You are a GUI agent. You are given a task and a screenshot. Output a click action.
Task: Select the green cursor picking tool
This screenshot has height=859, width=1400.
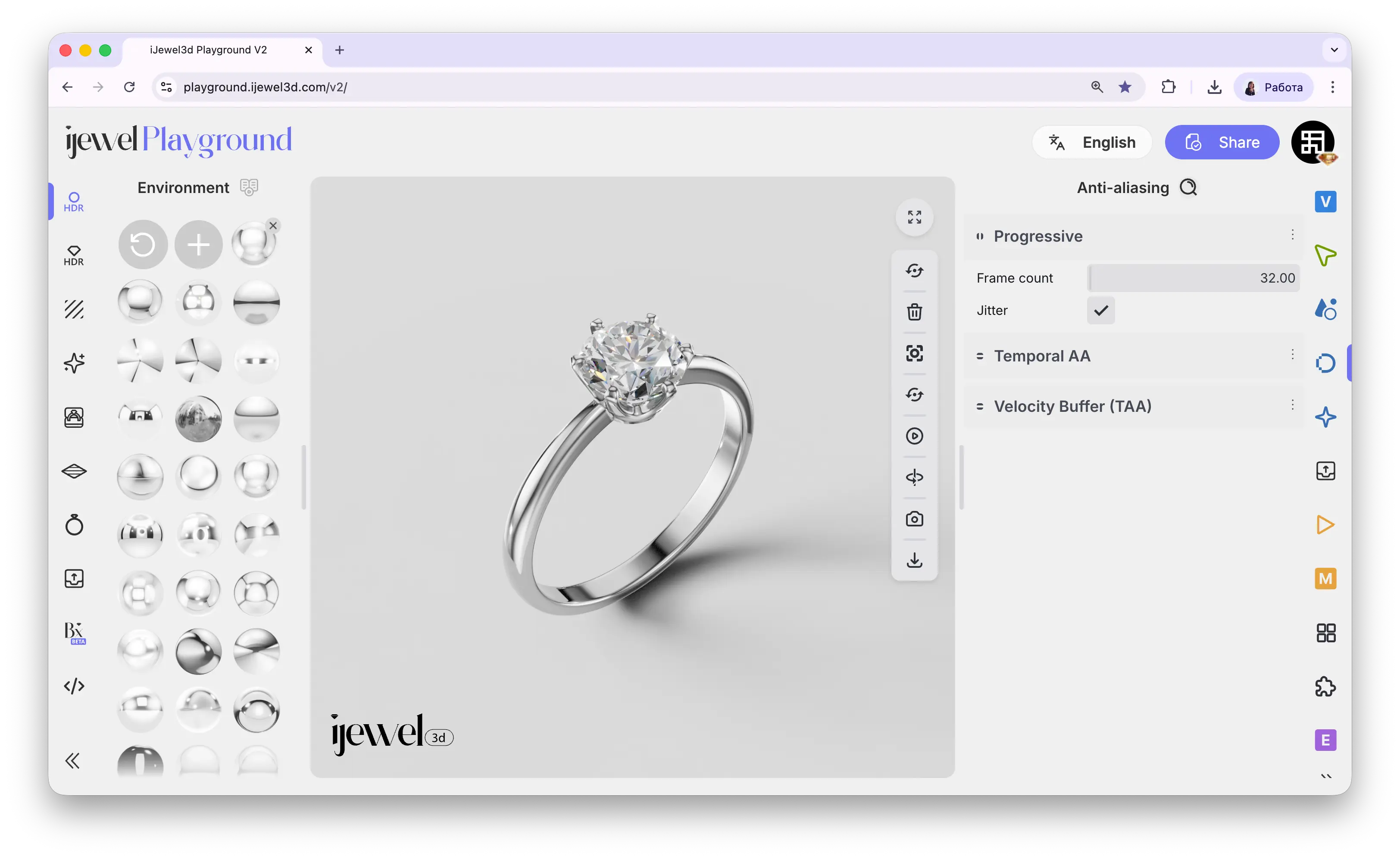click(x=1325, y=255)
